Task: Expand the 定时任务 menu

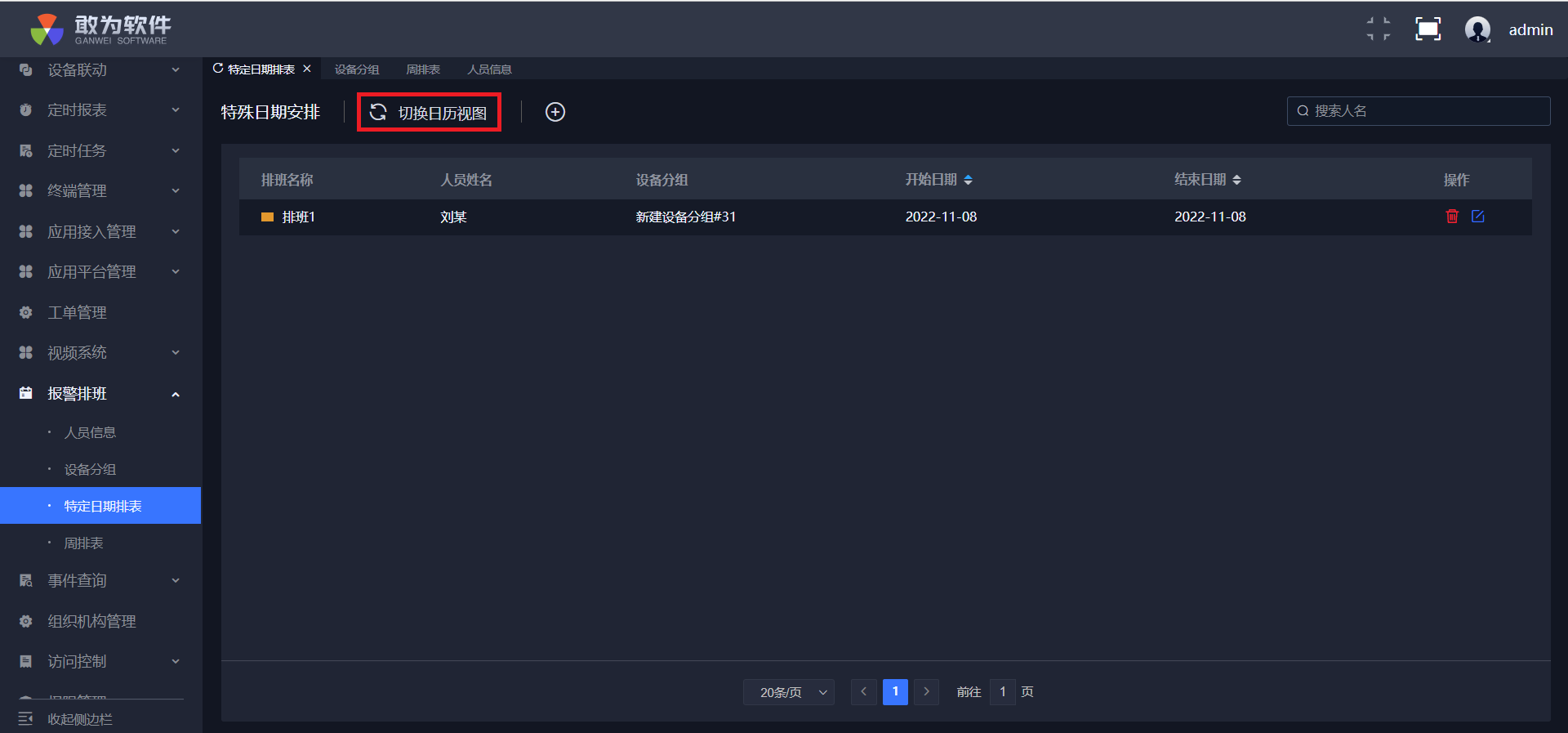Action: click(x=176, y=151)
